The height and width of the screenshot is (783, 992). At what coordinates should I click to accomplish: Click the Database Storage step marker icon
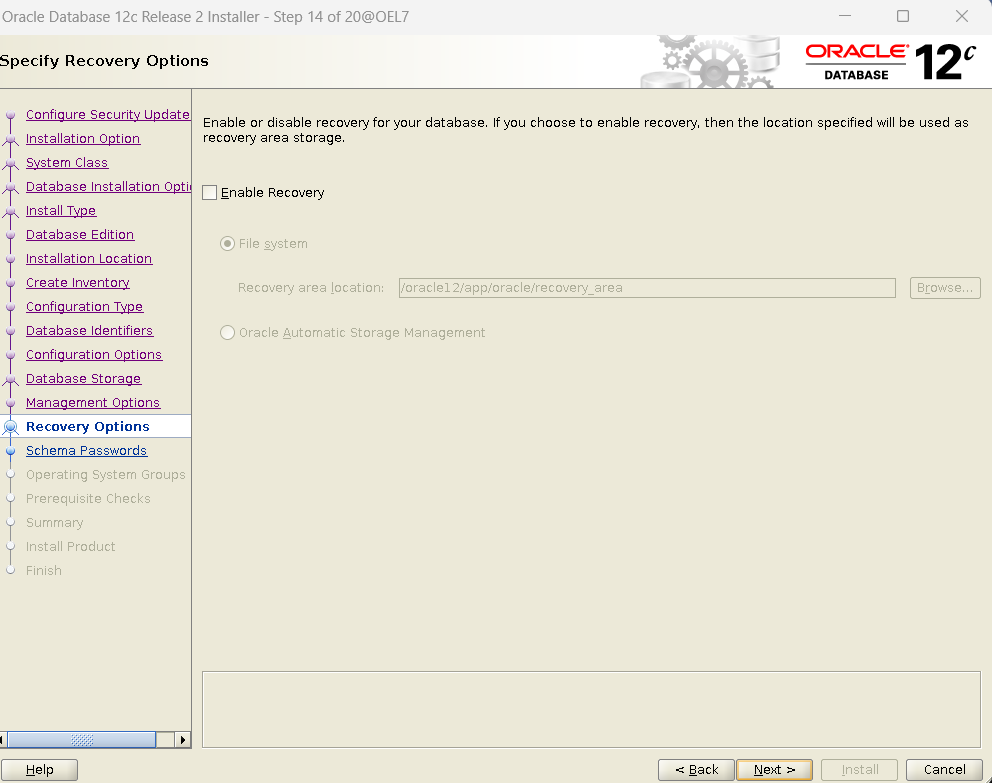click(10, 379)
